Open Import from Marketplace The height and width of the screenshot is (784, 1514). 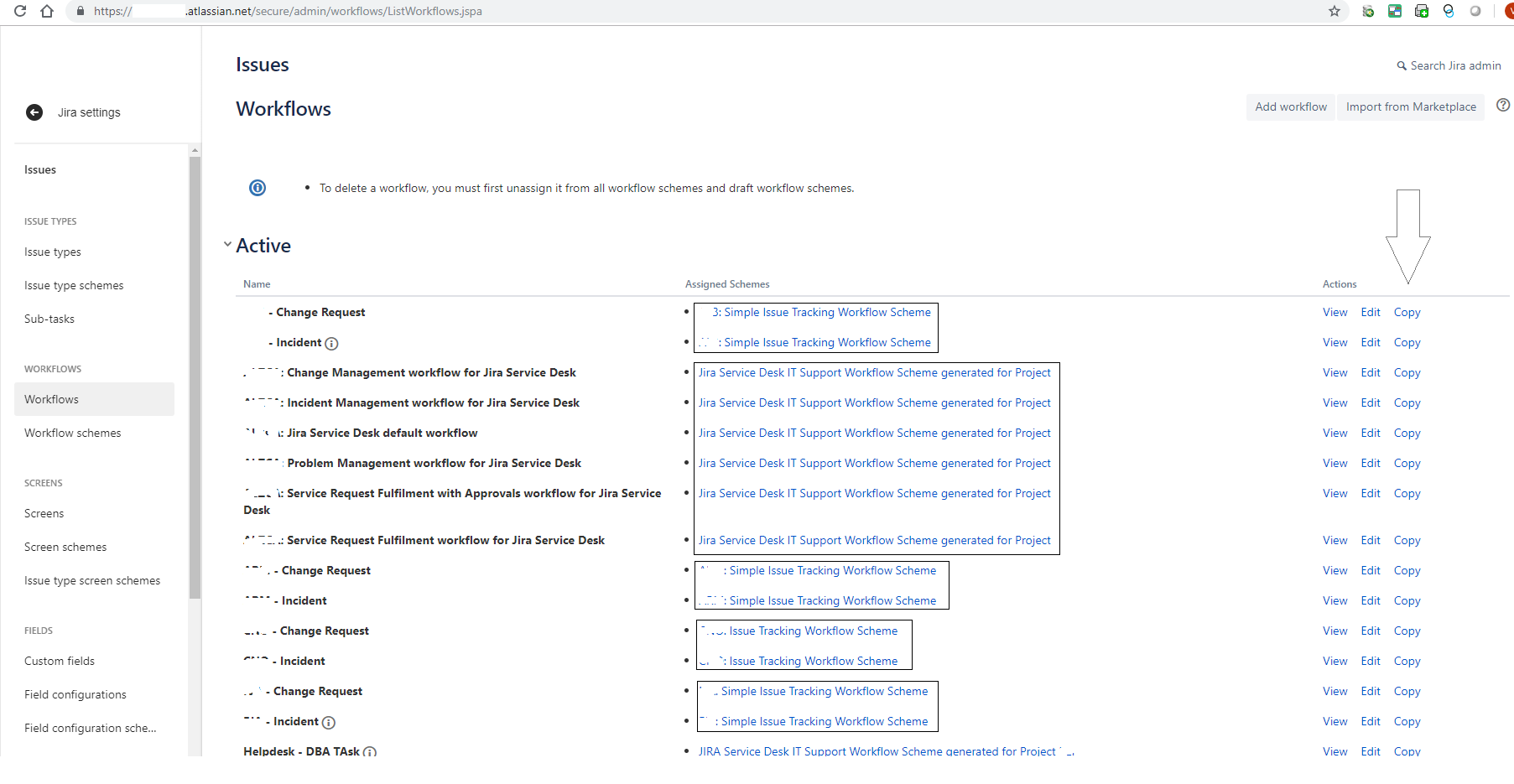point(1411,106)
